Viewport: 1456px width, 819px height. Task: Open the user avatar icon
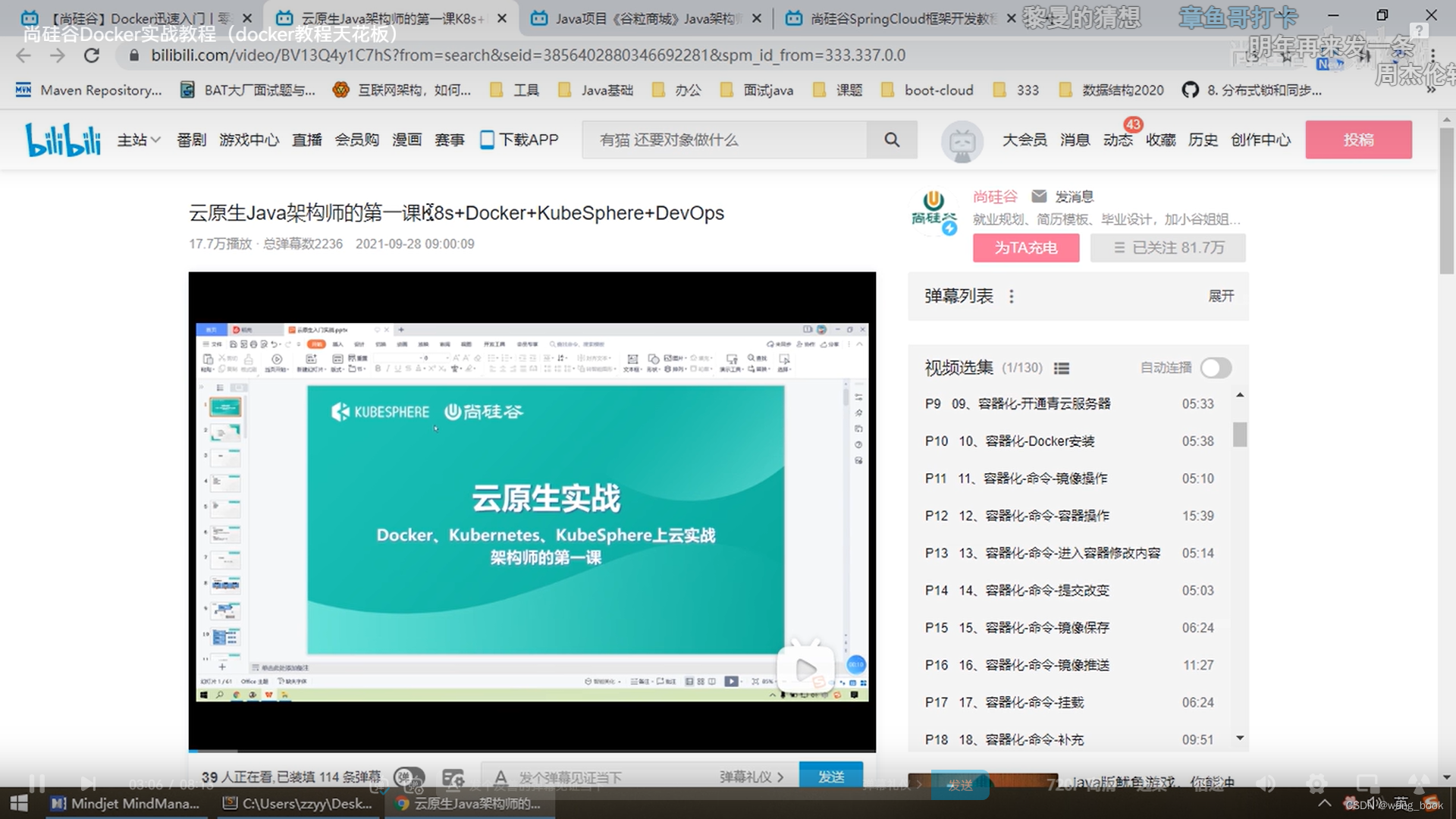coord(962,141)
